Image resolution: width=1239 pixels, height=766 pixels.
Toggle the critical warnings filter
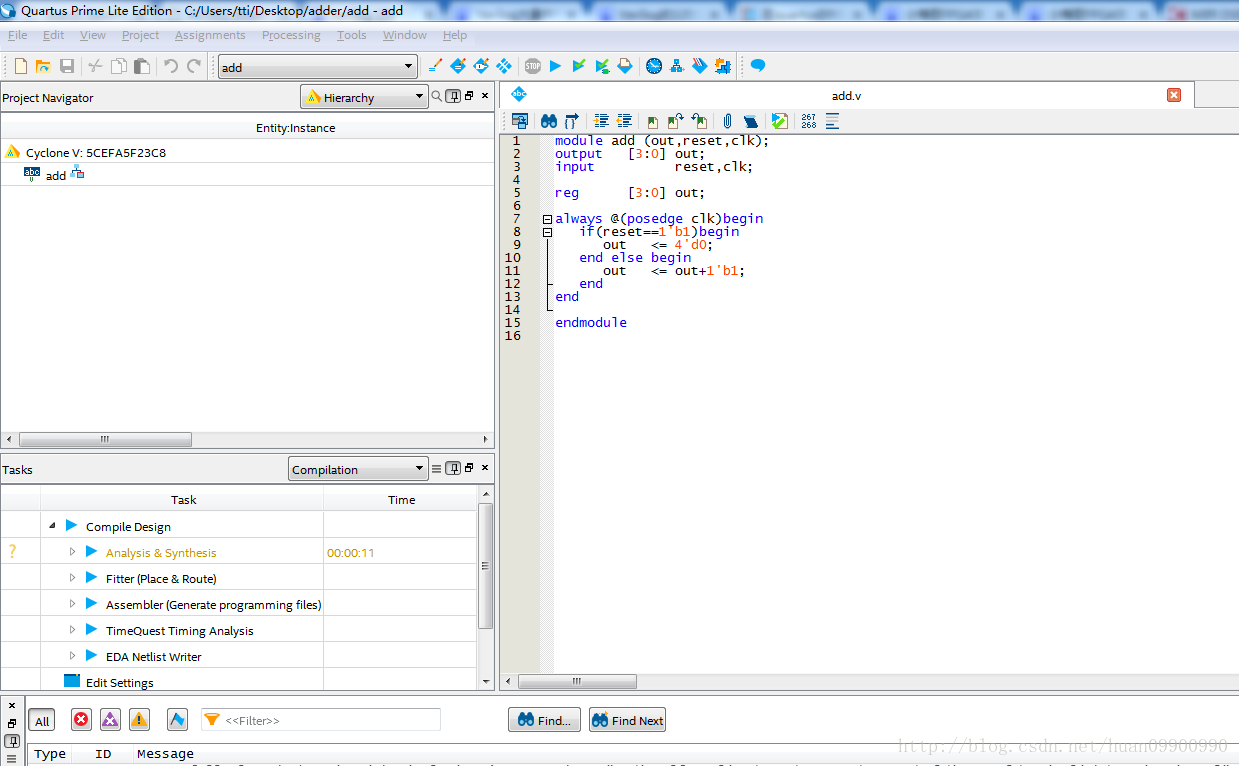coord(110,720)
